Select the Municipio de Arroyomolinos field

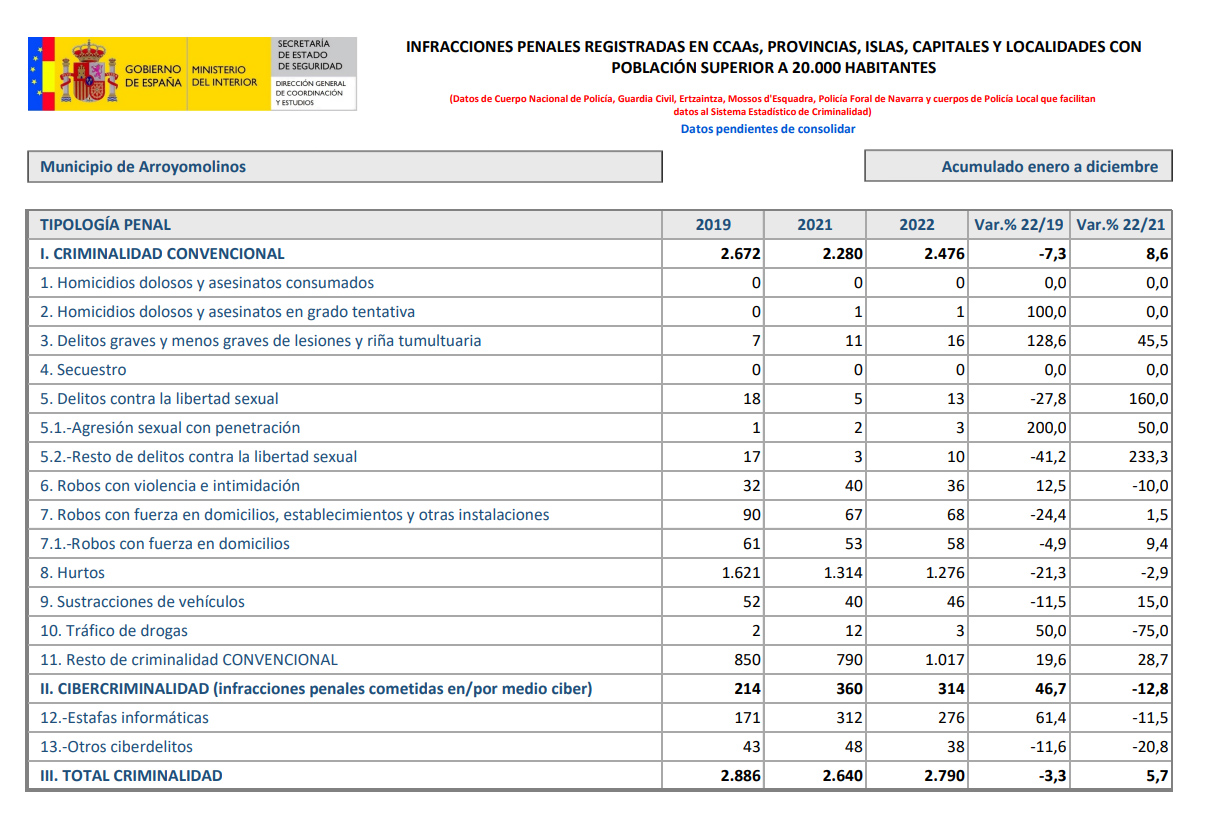pyautogui.click(x=344, y=167)
